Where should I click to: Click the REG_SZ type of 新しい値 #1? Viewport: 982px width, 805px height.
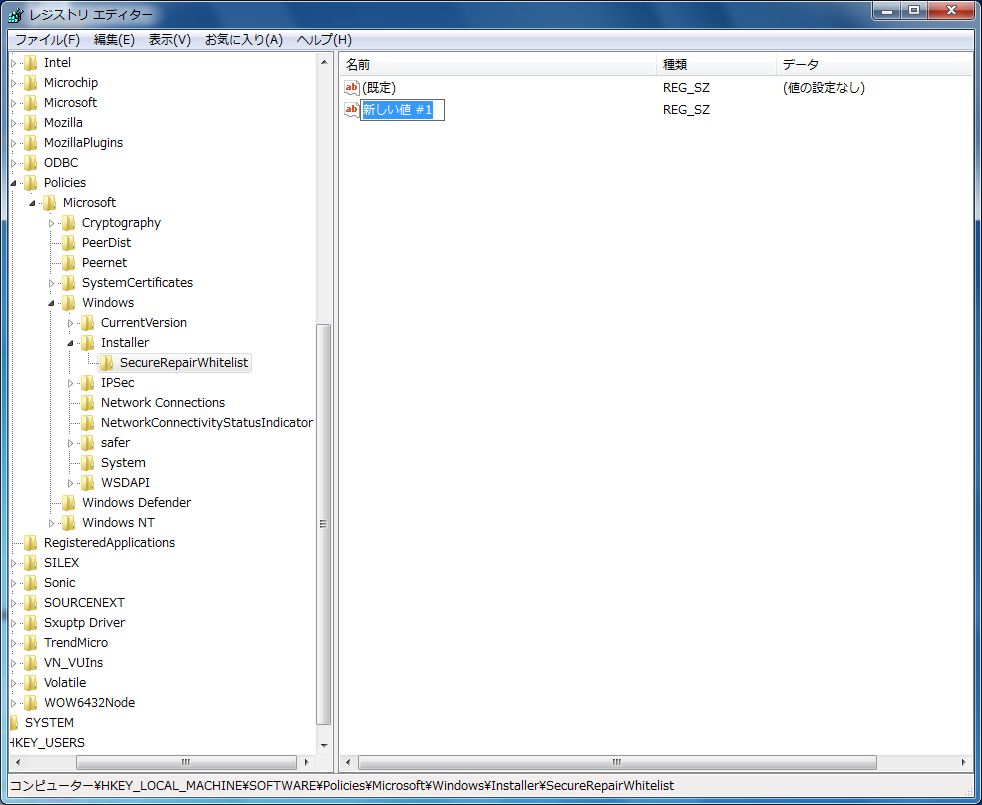tap(686, 110)
